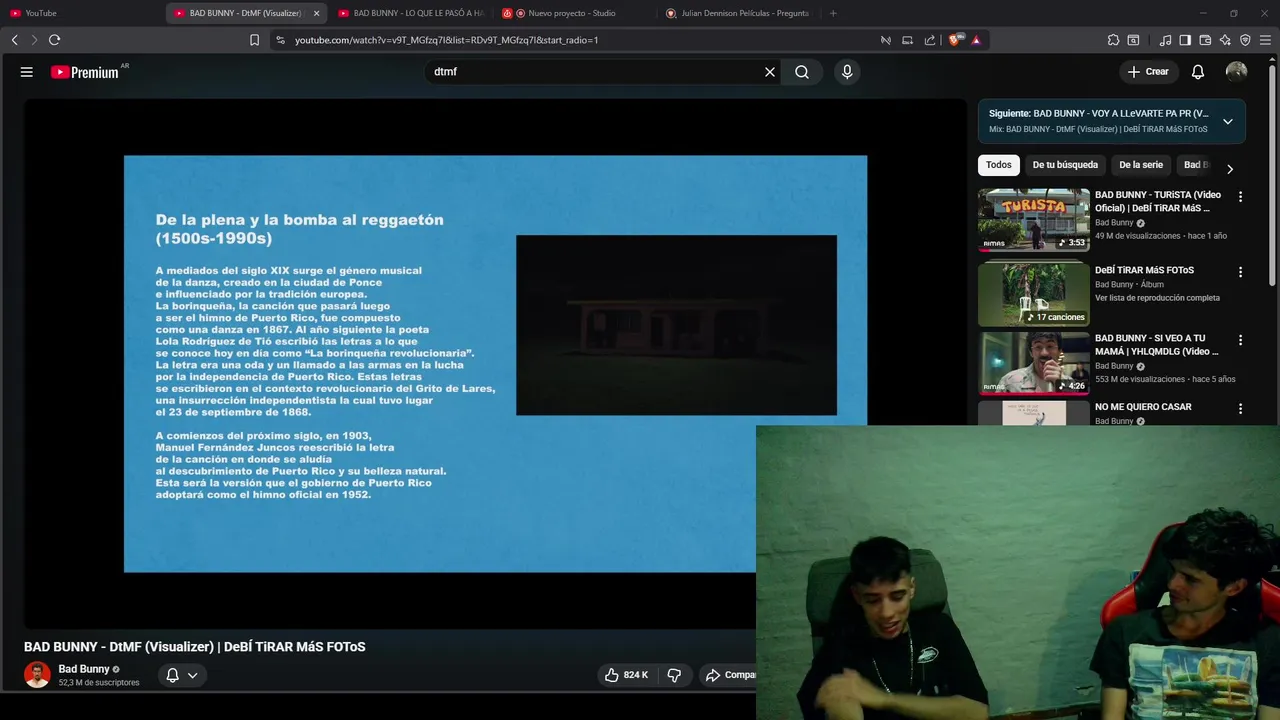Go back in browser history
This screenshot has height=720, width=1280.
[x=14, y=40]
